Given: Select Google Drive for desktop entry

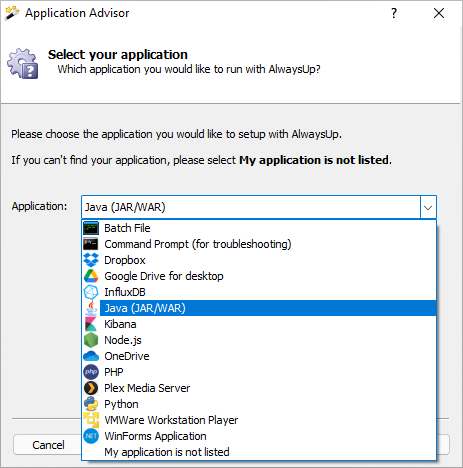Looking at the screenshot, I should [259, 276].
